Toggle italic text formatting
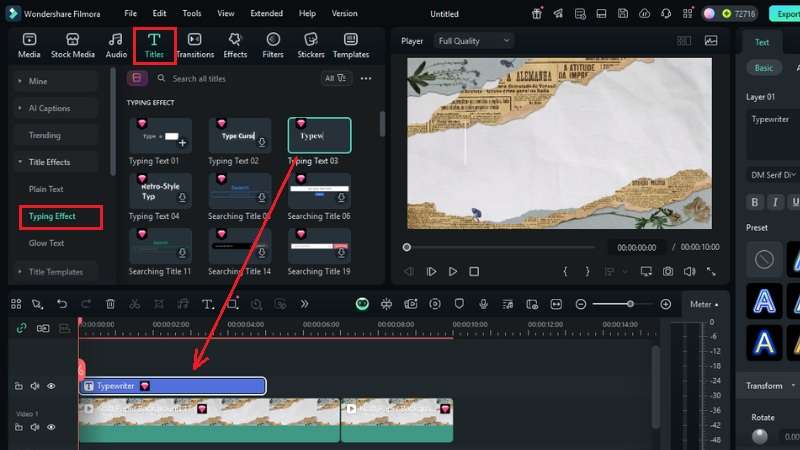 [775, 202]
